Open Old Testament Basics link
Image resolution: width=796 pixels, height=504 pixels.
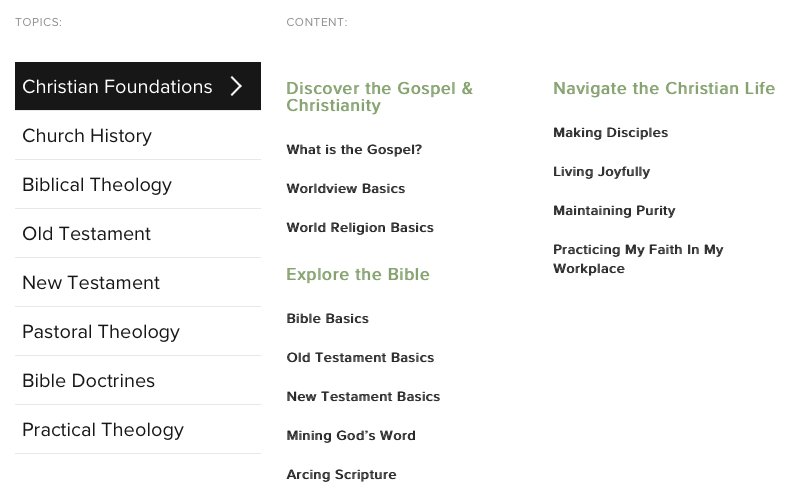tap(360, 358)
